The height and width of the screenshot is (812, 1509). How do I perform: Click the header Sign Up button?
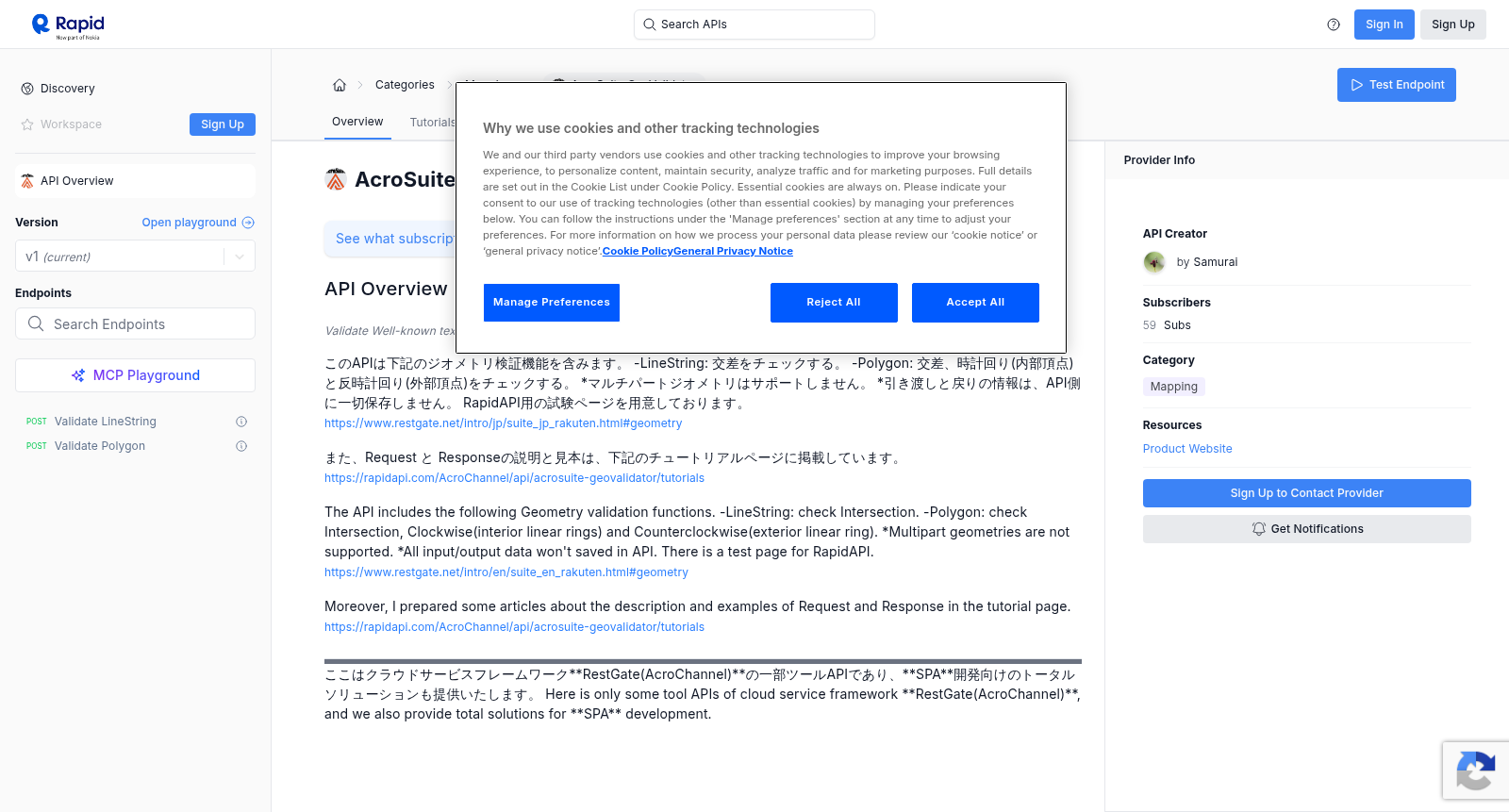[x=1452, y=25]
